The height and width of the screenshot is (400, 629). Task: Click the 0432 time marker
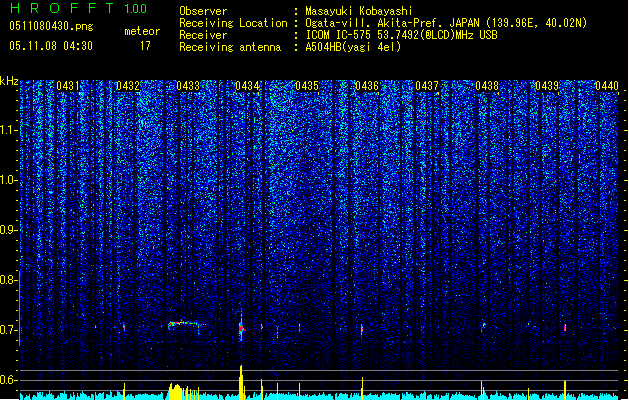128,86
